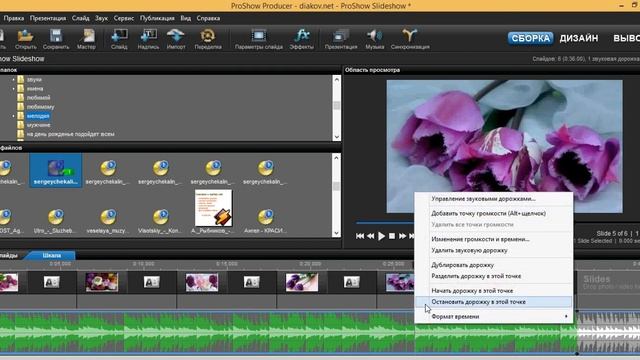Open the любимой folder
The height and width of the screenshot is (360, 640).
click(38, 98)
